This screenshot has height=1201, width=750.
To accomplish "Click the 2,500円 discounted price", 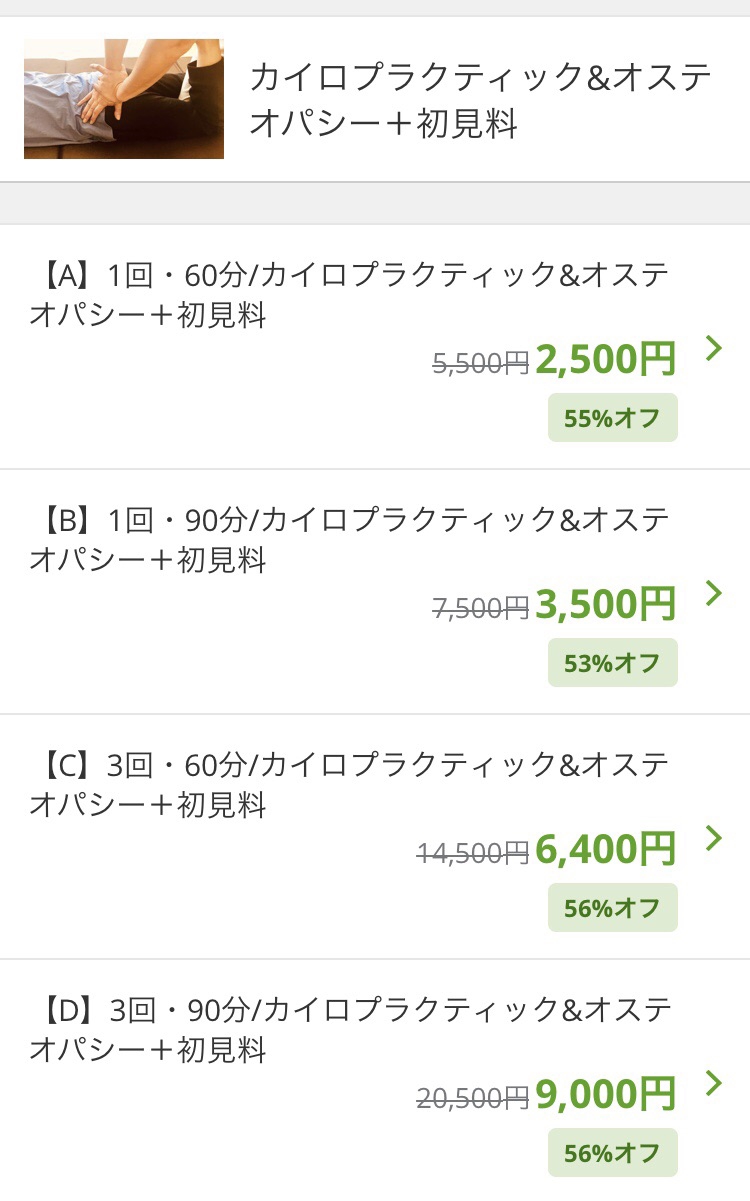I will 606,360.
